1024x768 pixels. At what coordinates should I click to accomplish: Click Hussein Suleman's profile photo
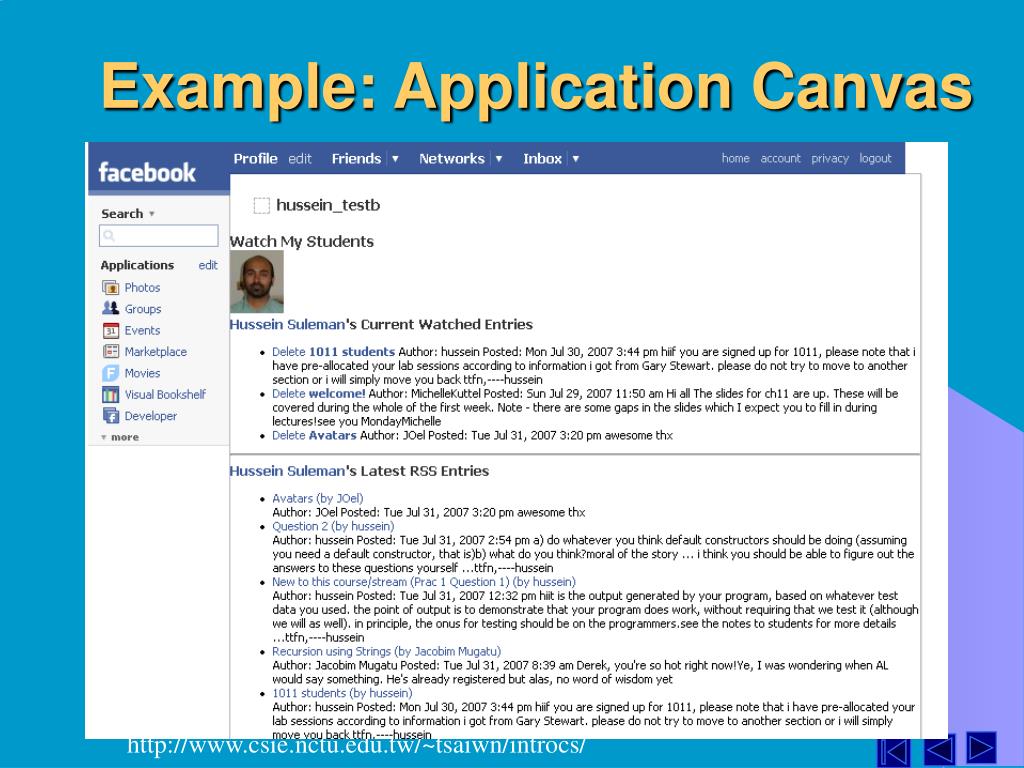pos(257,282)
